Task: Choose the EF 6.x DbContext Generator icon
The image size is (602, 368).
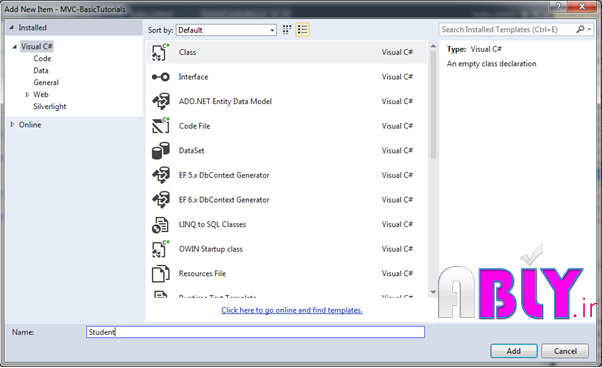Action: click(x=160, y=200)
